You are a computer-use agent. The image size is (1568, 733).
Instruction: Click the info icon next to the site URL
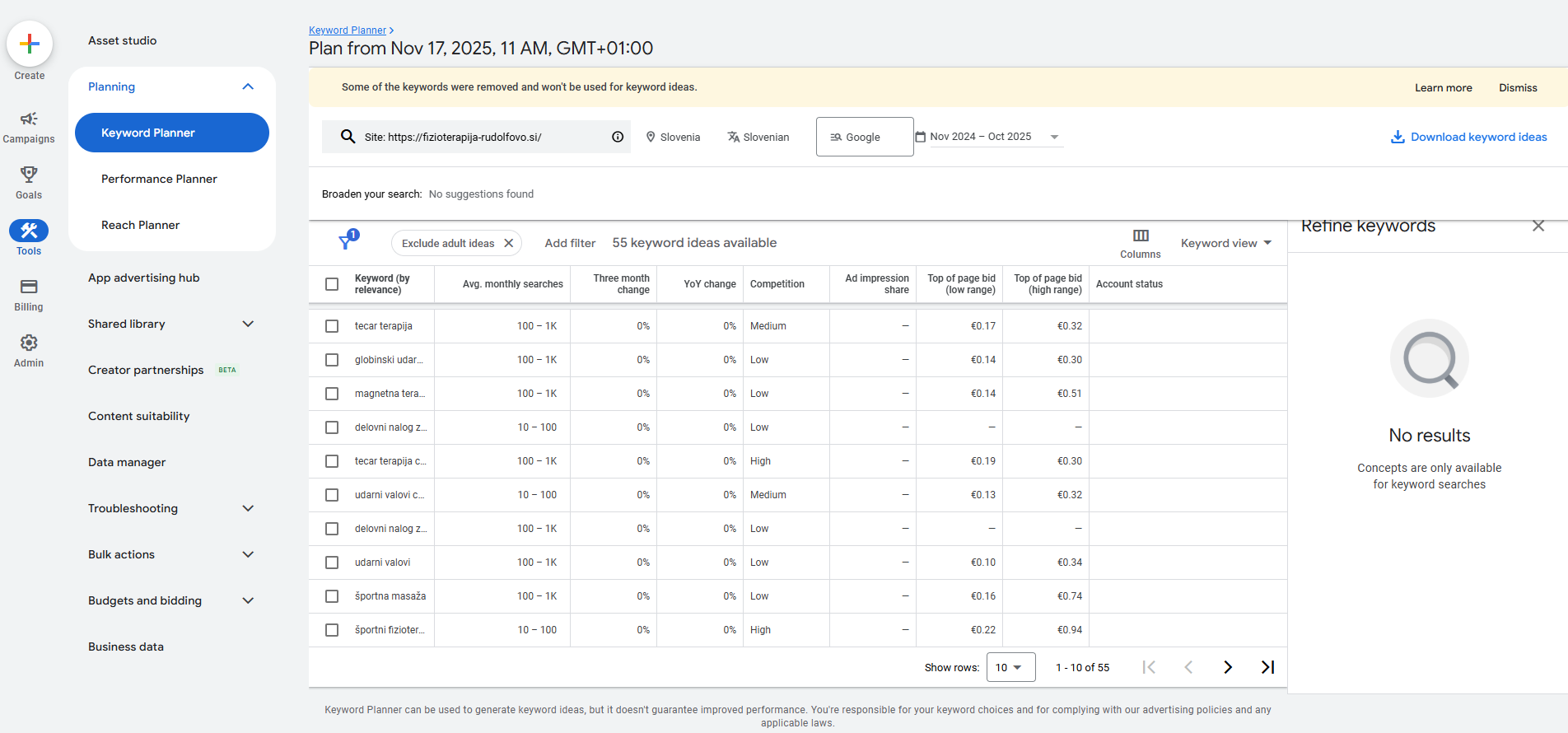tap(618, 137)
